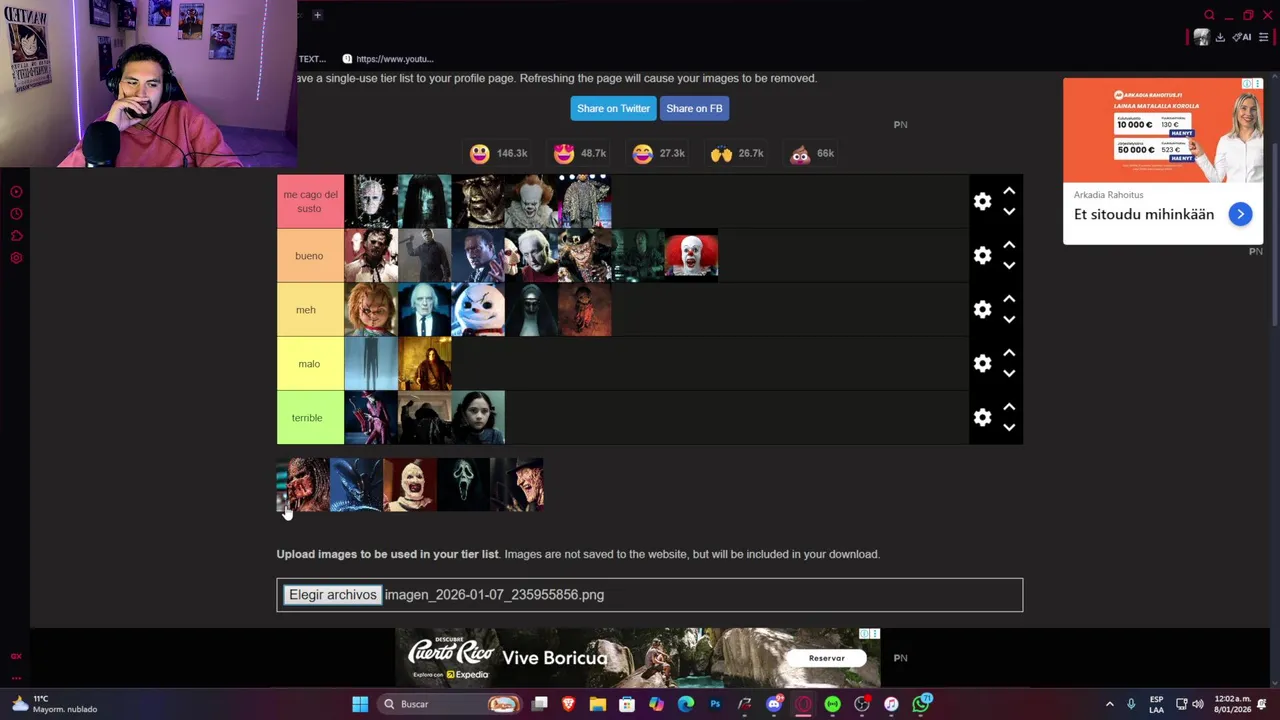React with poop emoji 66k
This screenshot has height=720, width=1280.
coord(812,153)
